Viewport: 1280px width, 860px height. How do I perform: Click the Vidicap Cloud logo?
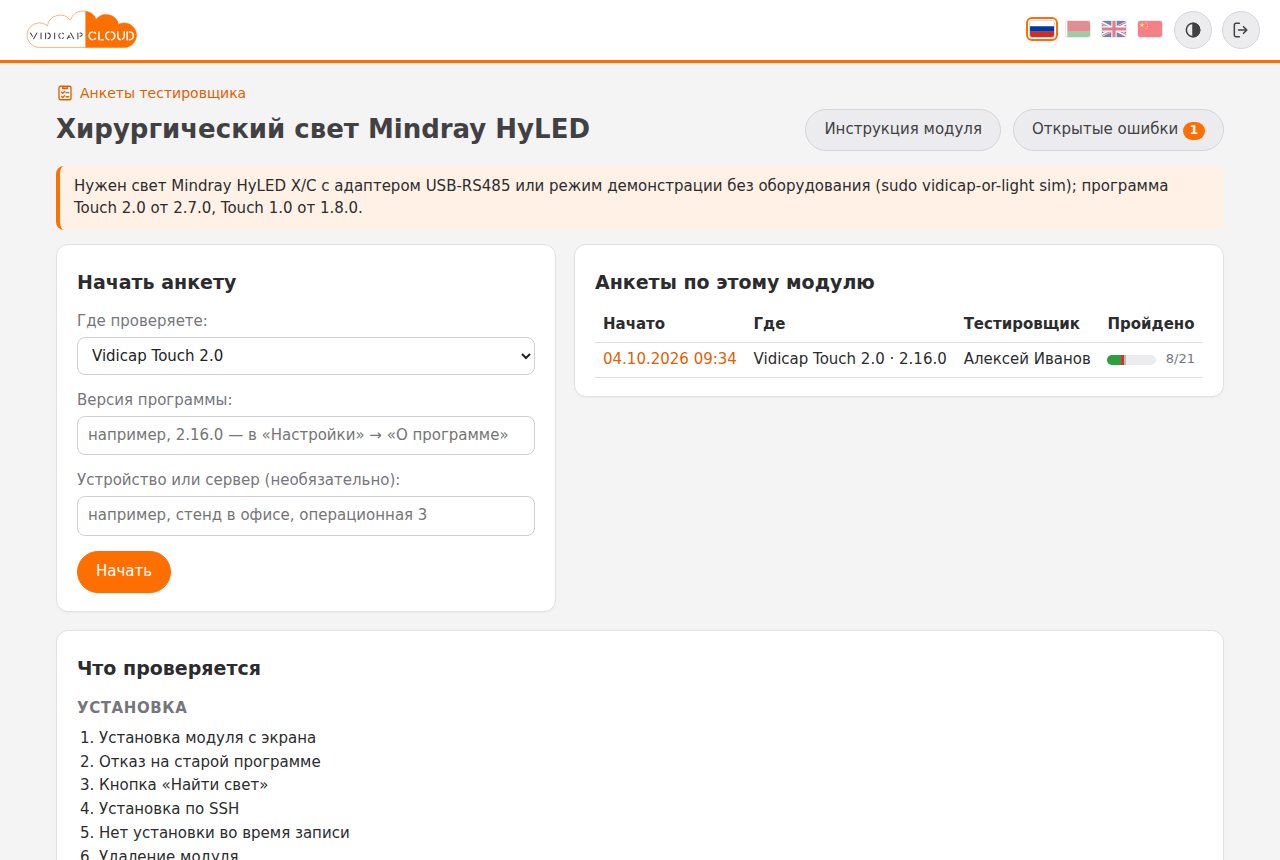81,30
